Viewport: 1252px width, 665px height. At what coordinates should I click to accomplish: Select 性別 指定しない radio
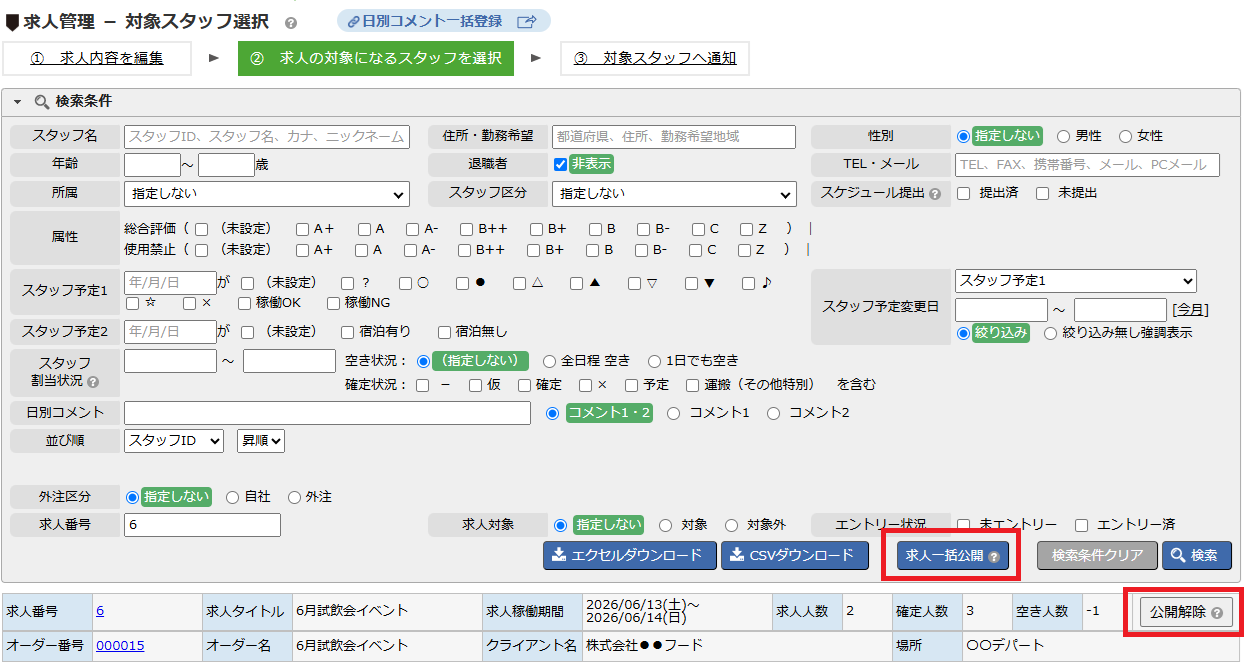pos(964,136)
